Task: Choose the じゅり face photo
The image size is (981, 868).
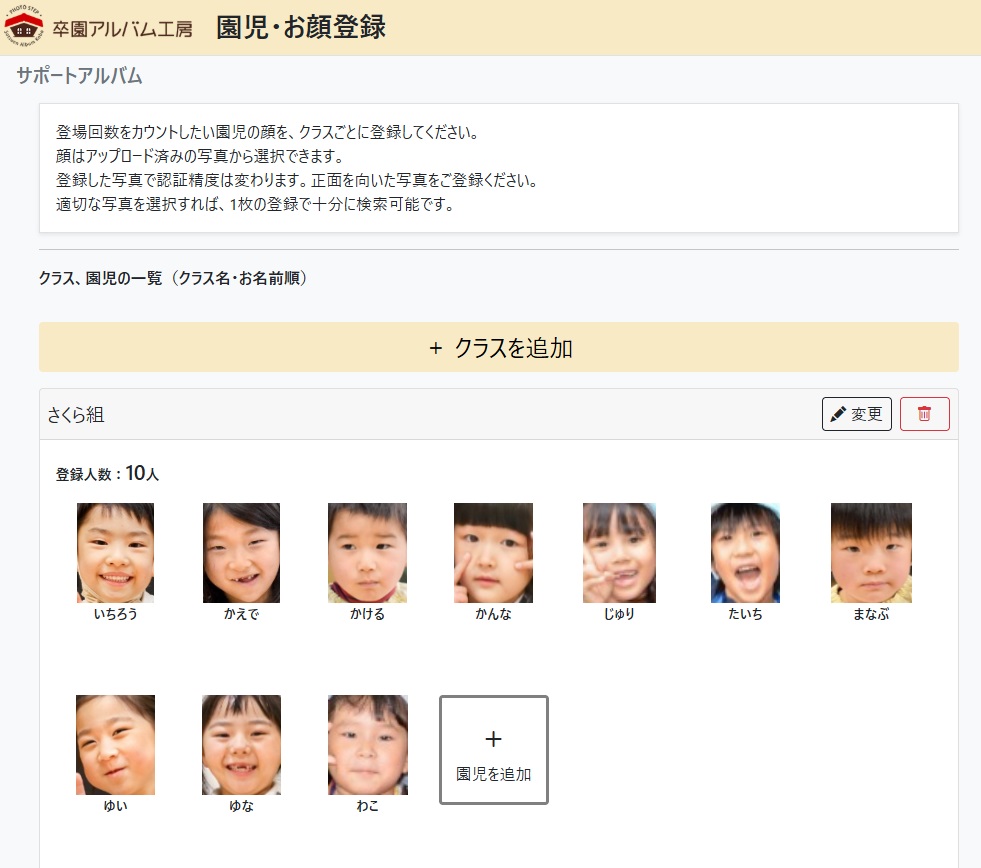Action: (x=619, y=553)
